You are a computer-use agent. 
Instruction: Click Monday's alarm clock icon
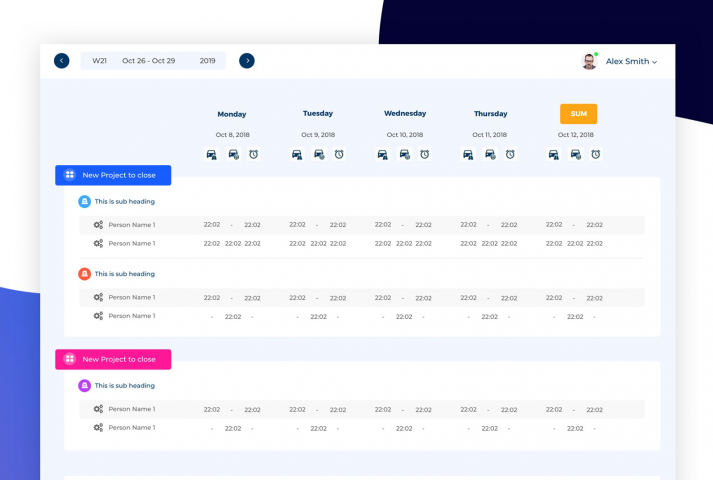(254, 155)
